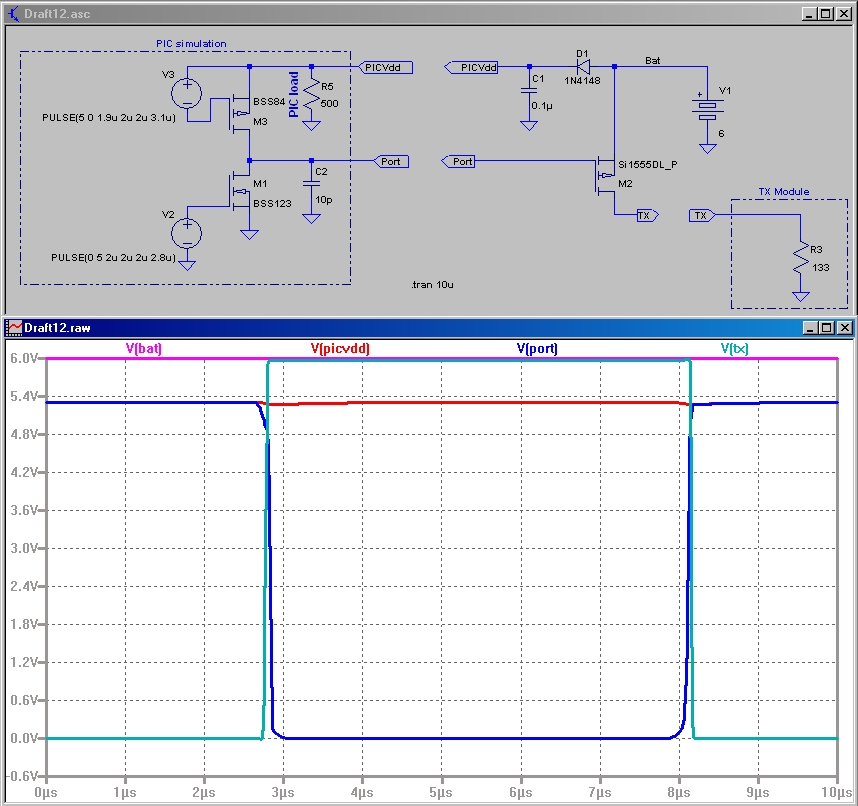Click the PULSE(0 5 2u 2u 2u 2.8u) text
858x806 pixels.
(x=113, y=257)
